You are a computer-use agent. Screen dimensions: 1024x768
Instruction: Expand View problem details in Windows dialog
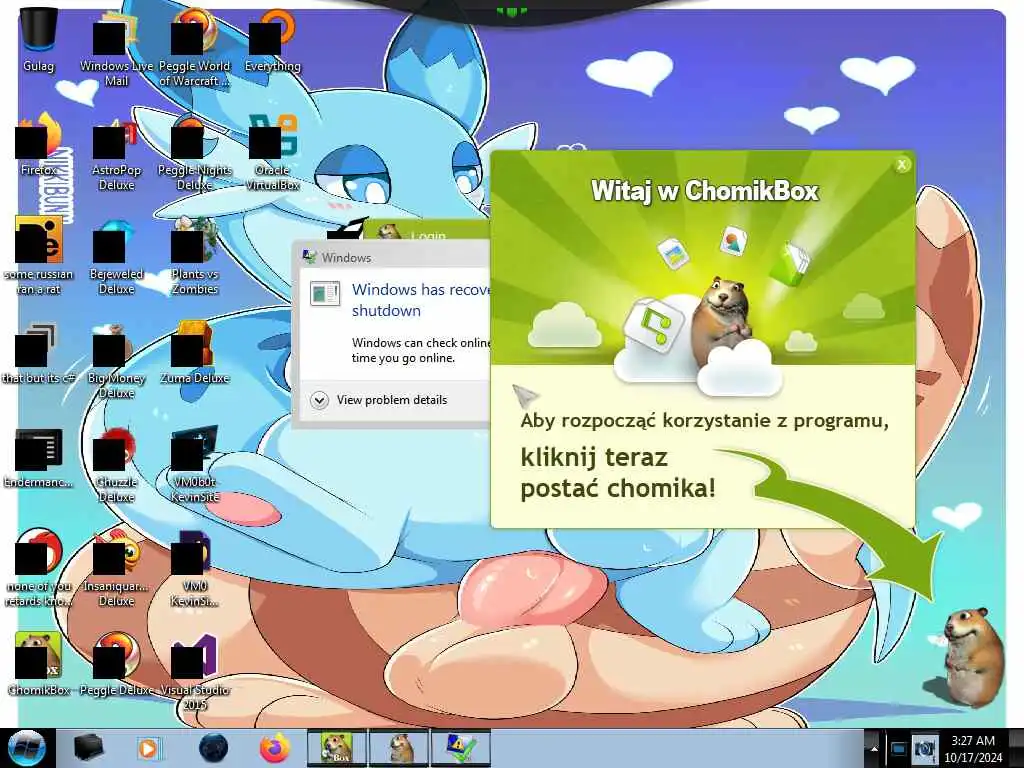click(379, 400)
